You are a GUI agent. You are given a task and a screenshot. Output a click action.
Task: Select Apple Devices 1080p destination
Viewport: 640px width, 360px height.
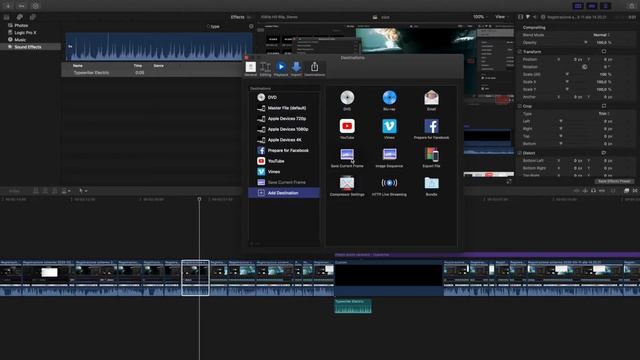tap(284, 129)
